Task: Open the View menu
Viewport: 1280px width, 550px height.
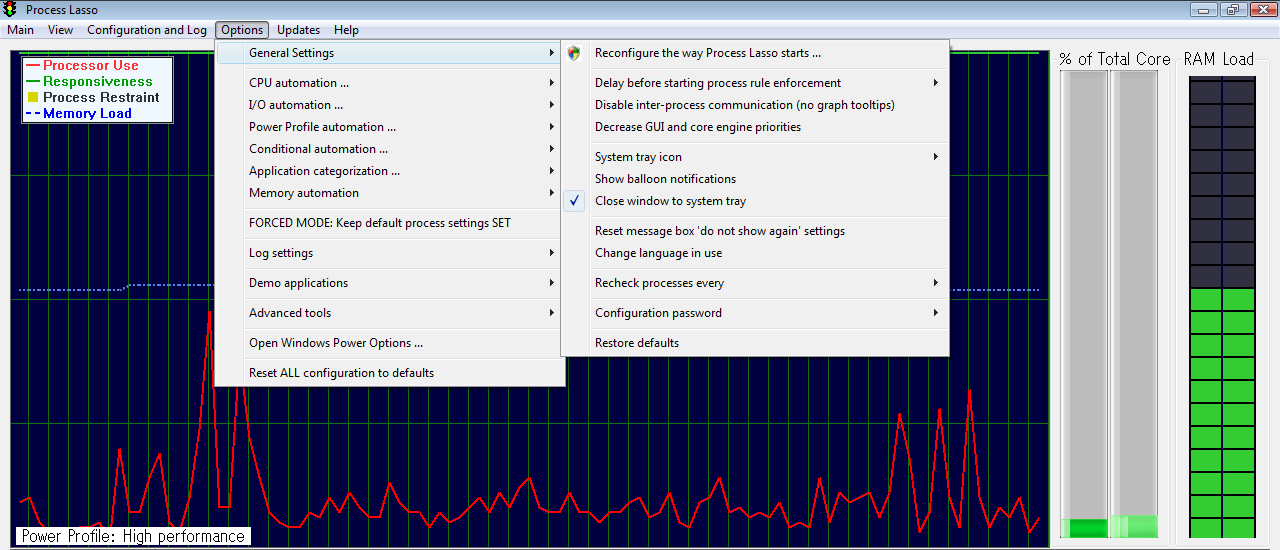Action: tap(60, 30)
